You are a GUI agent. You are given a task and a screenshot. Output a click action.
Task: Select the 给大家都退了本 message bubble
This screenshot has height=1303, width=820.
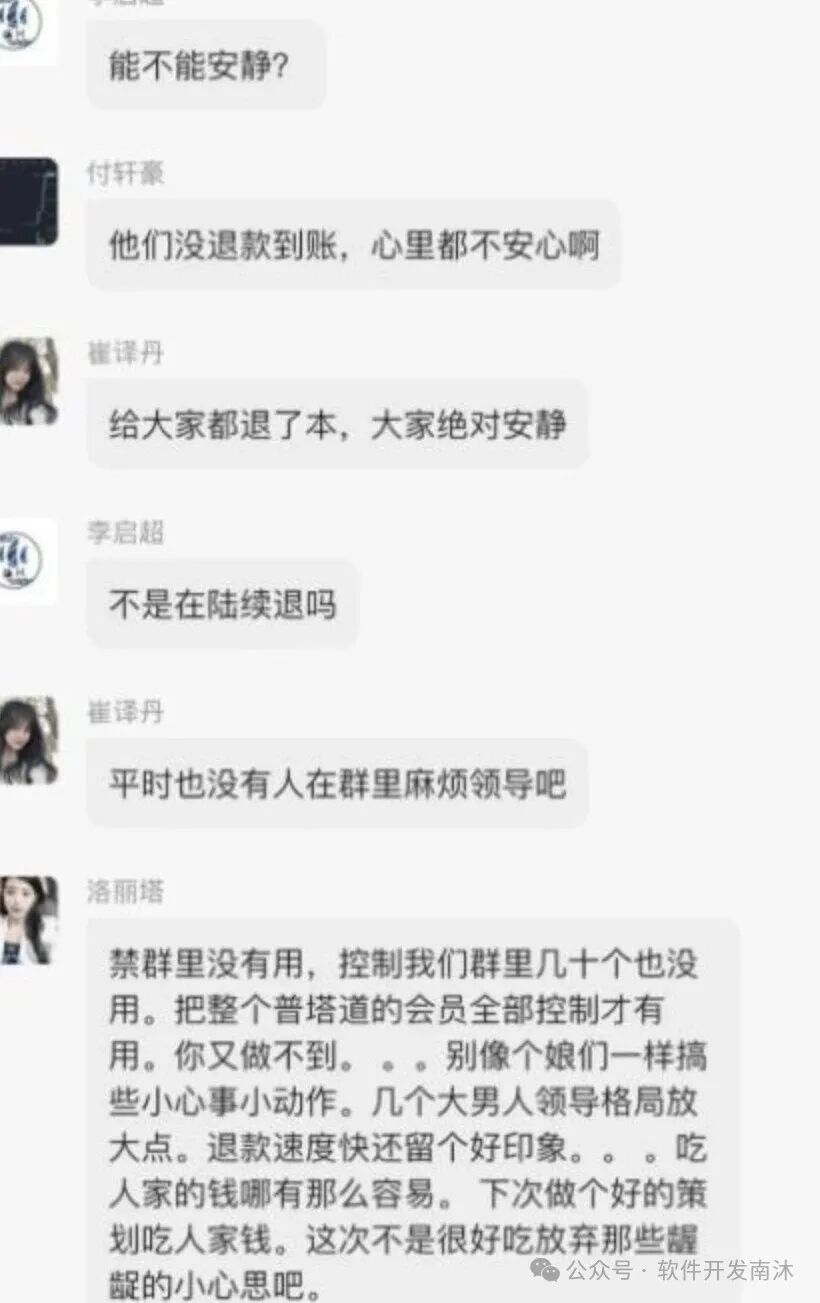(x=338, y=424)
